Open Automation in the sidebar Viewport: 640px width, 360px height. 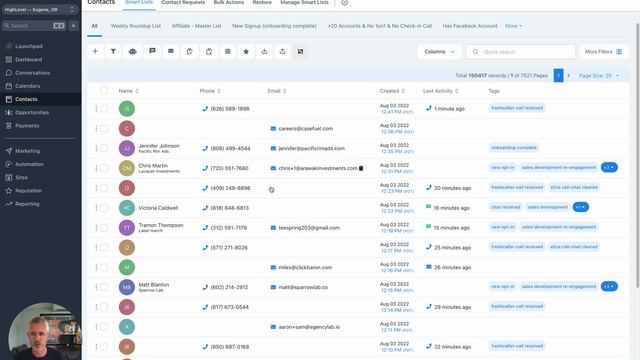[x=29, y=164]
